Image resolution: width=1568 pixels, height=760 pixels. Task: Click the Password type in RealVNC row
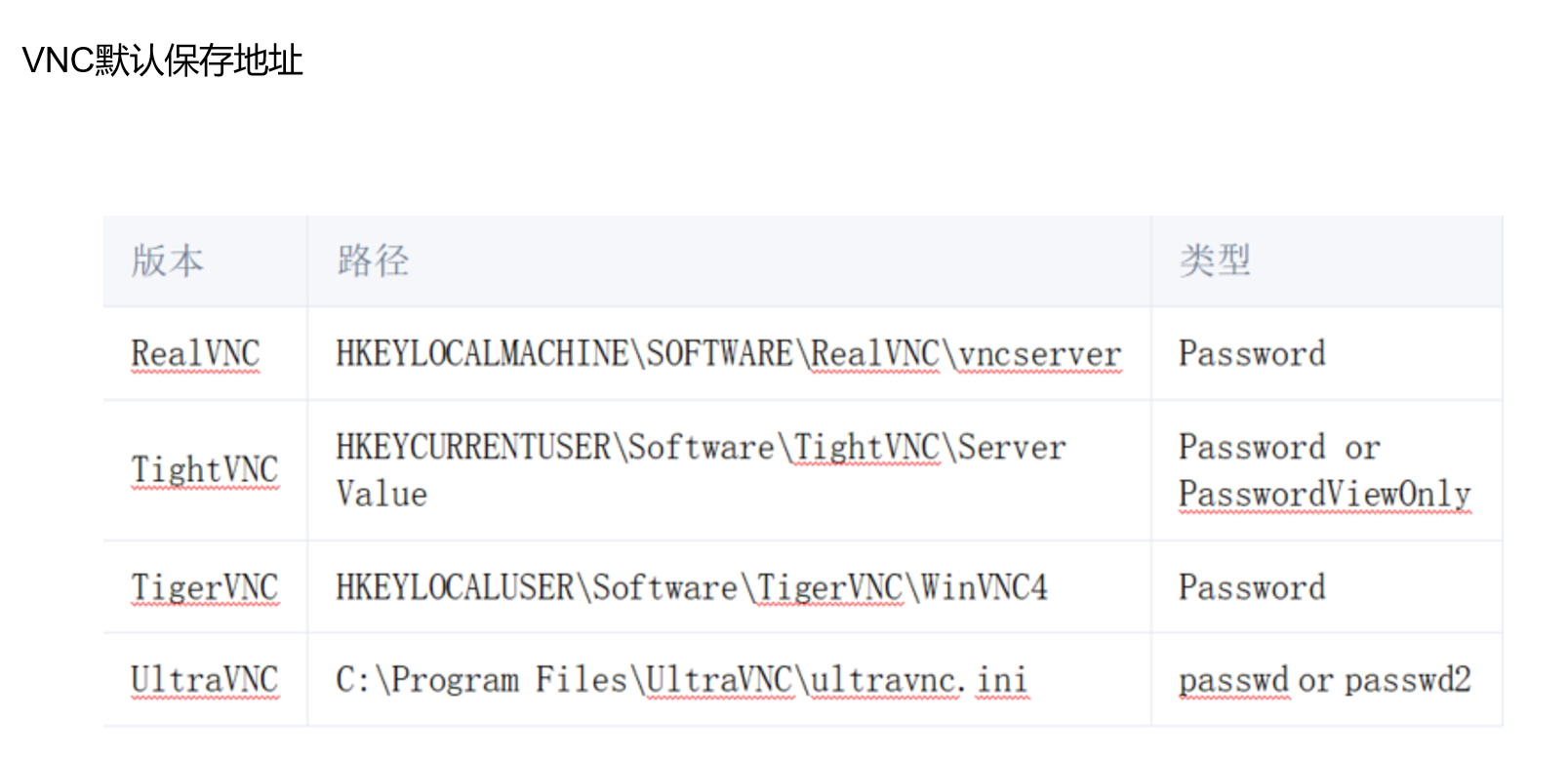click(x=1252, y=353)
